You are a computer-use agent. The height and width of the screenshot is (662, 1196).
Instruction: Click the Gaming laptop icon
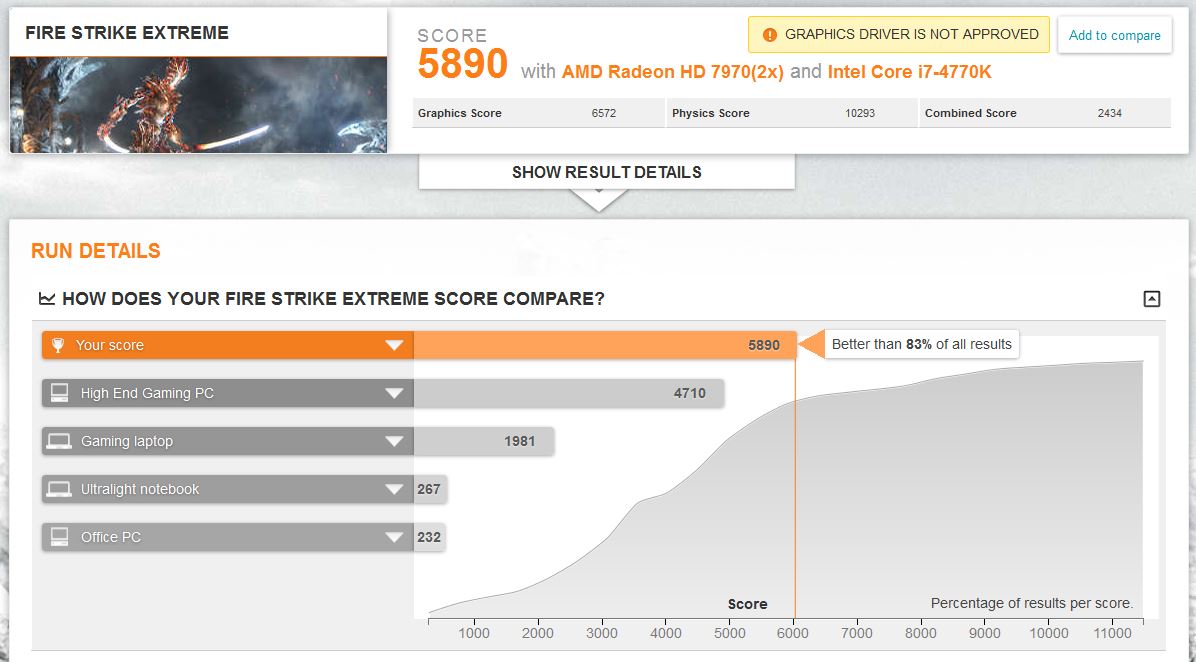point(59,441)
